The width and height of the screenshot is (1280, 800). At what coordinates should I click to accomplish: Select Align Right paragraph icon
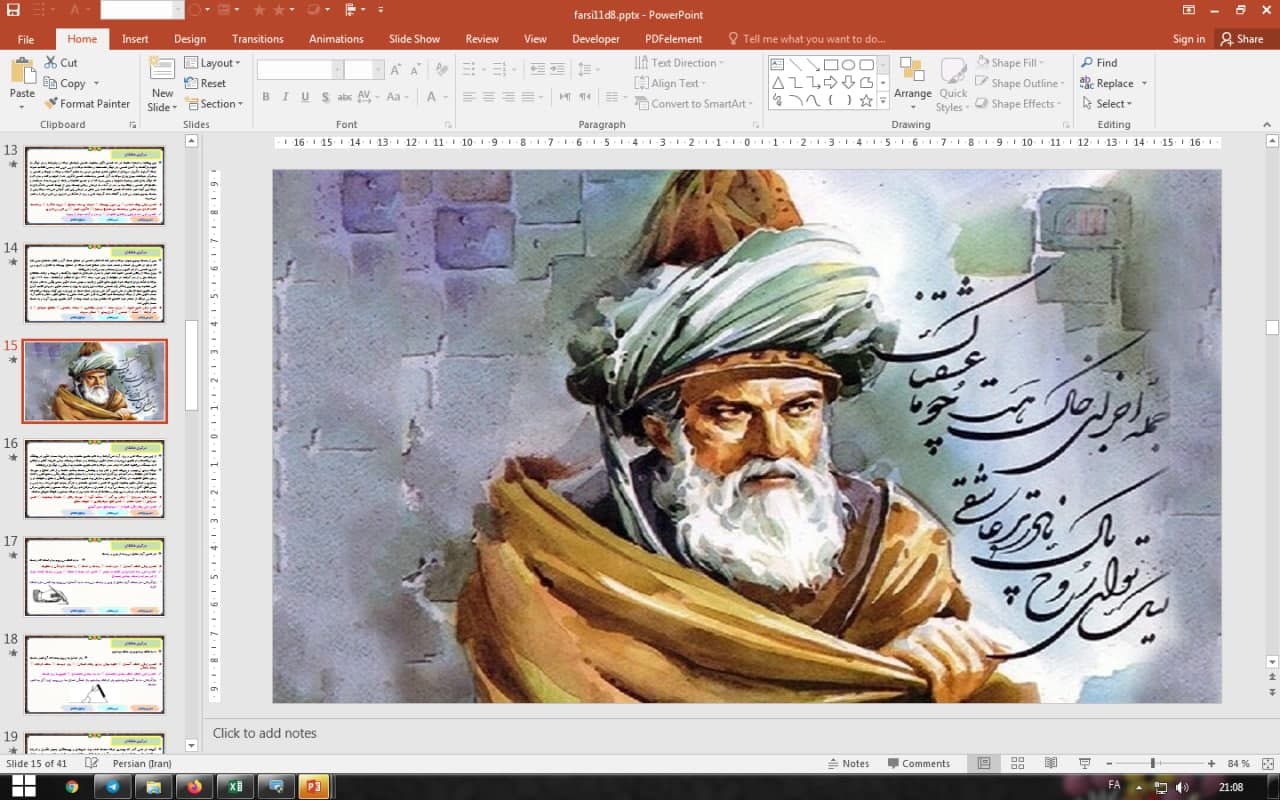click(509, 97)
